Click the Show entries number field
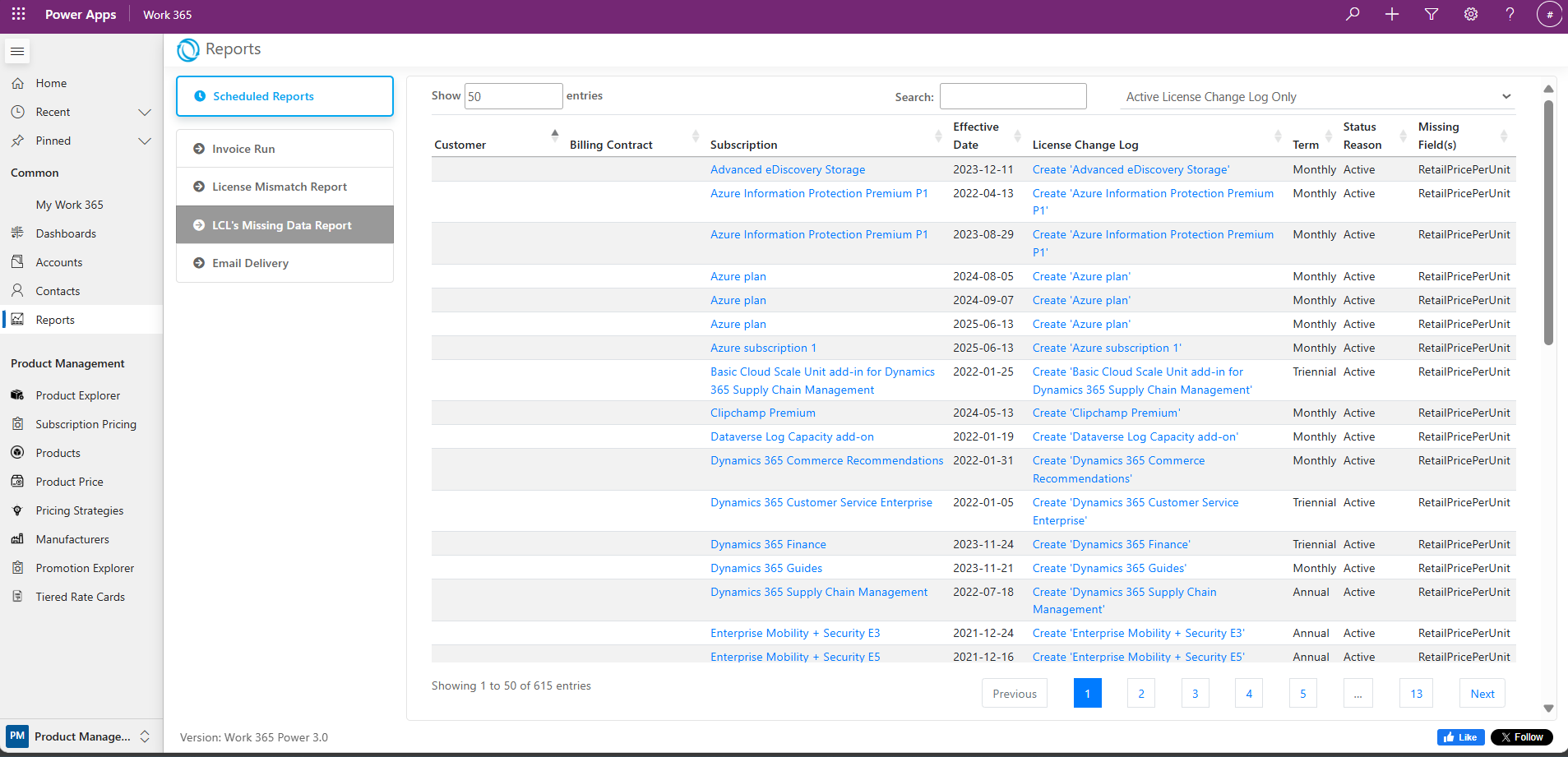 [514, 96]
